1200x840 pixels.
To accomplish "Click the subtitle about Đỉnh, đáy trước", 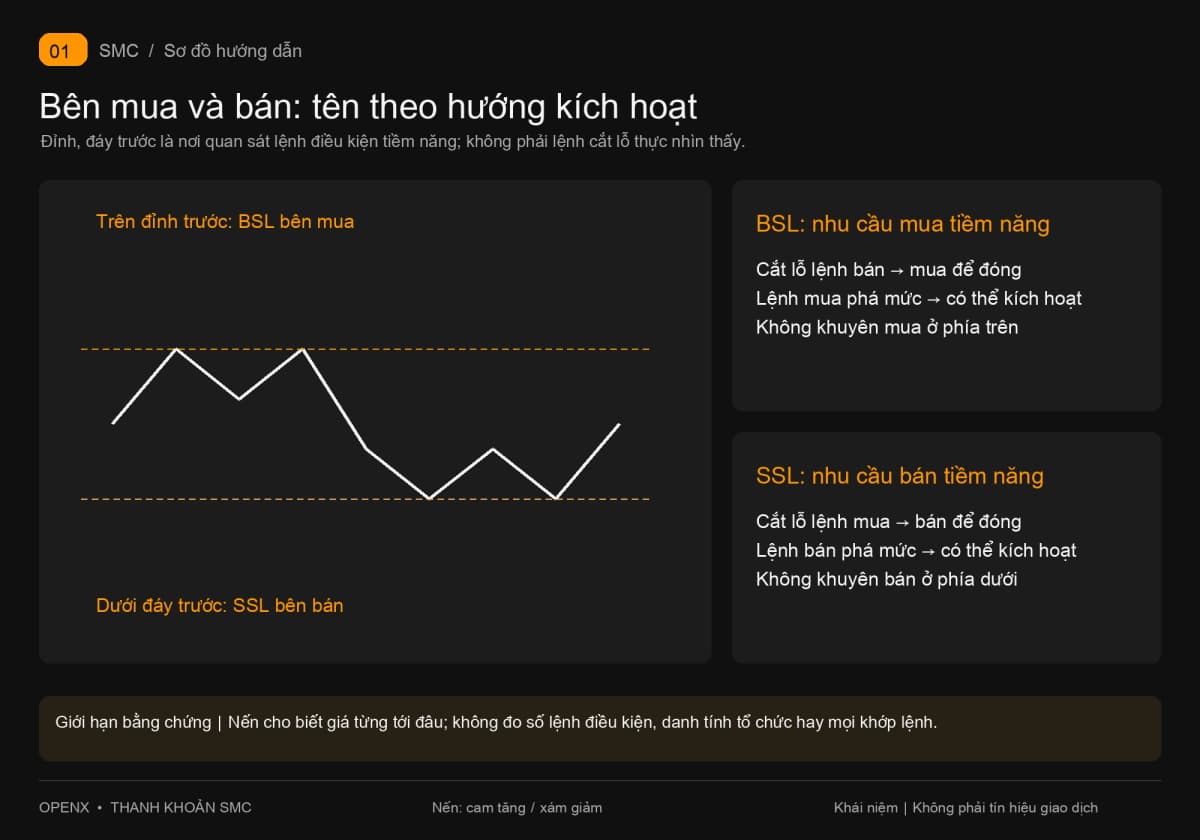I will coord(392,142).
